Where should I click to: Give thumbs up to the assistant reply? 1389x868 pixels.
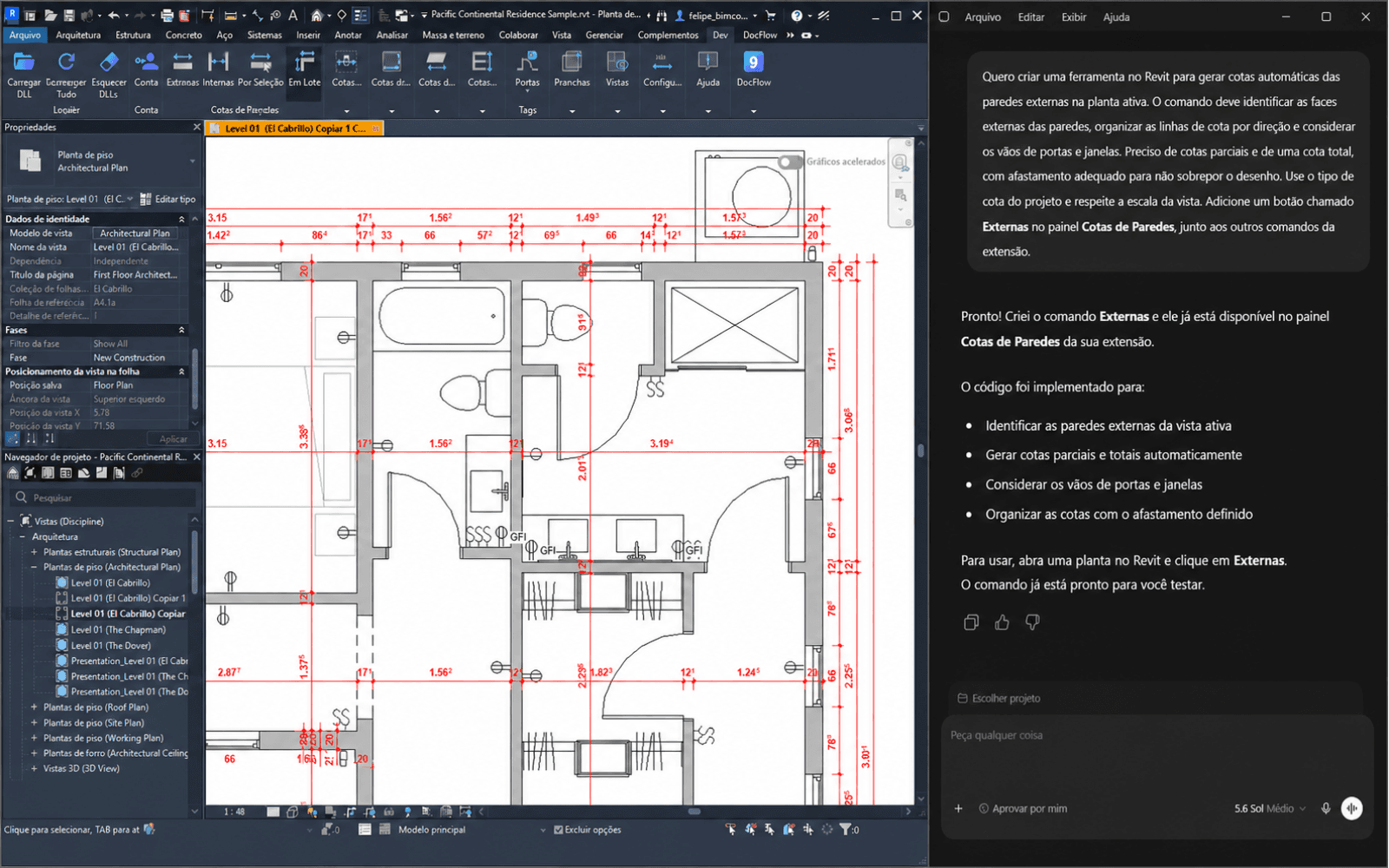point(1002,622)
